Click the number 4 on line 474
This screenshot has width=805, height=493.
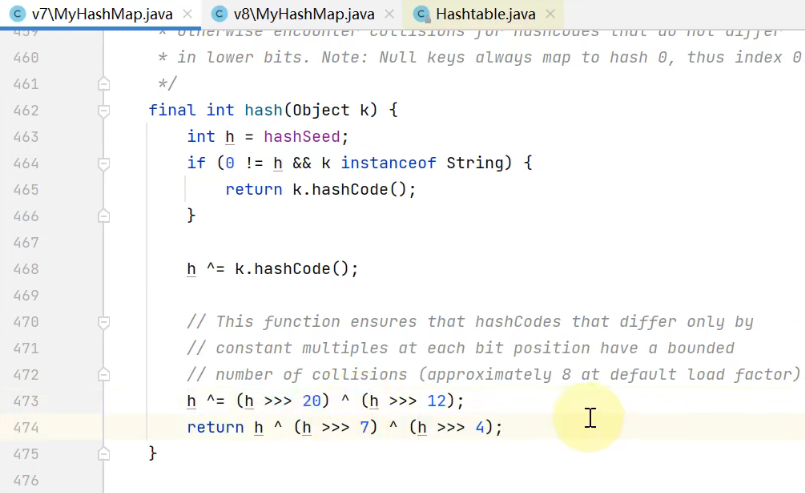[480, 427]
